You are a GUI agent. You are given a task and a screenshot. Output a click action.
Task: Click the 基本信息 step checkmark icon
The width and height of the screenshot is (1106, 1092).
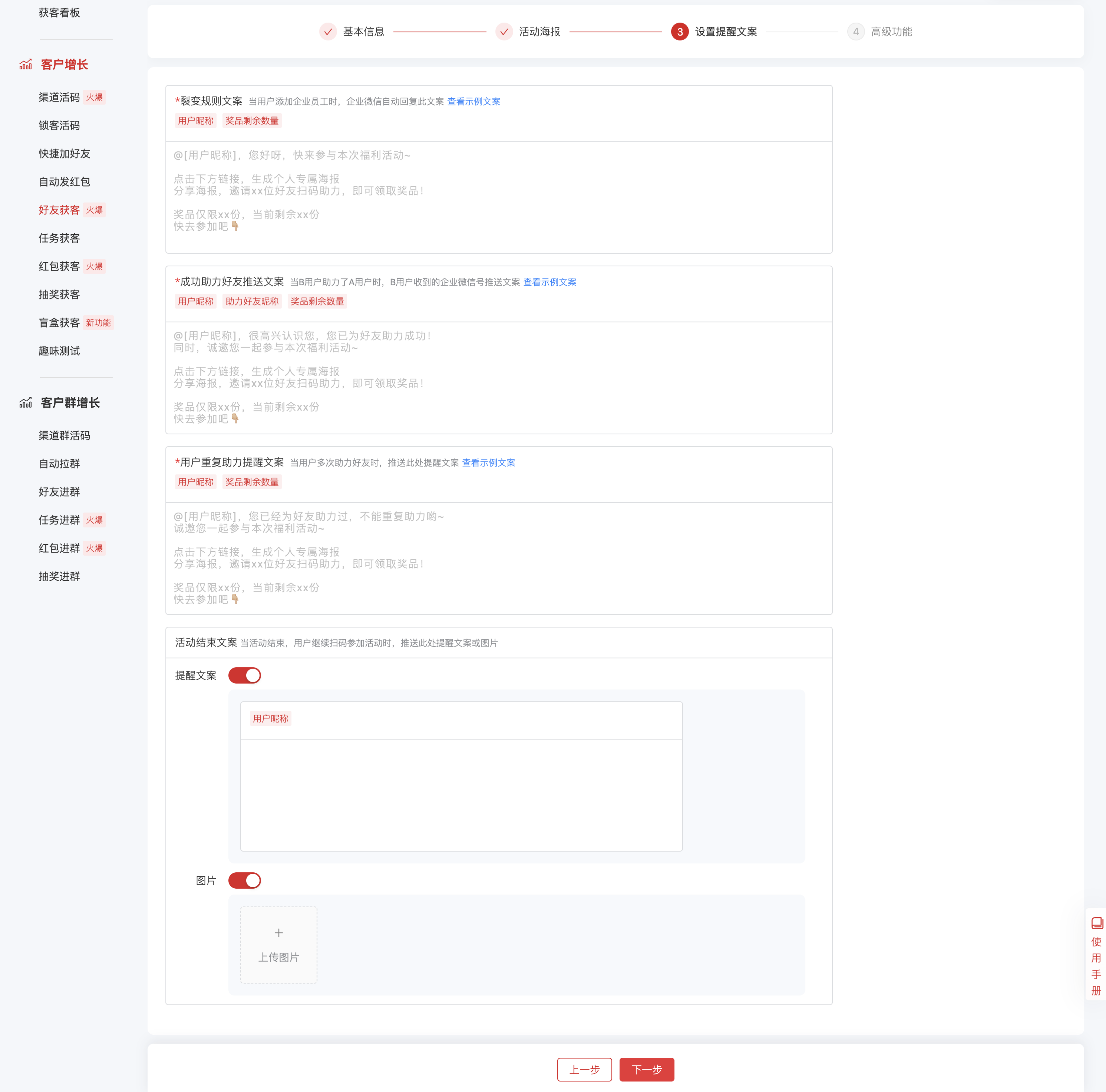tap(328, 32)
